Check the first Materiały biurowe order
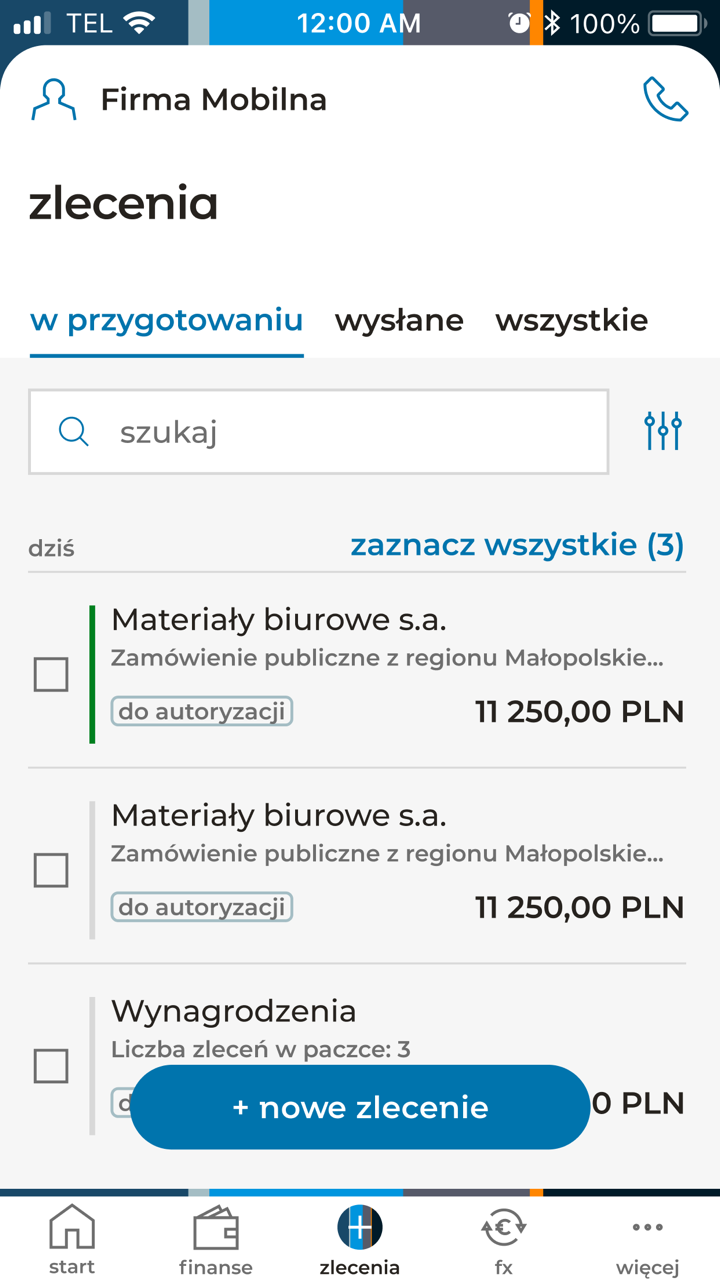Image resolution: width=720 pixels, height=1280 pixels. click(51, 674)
